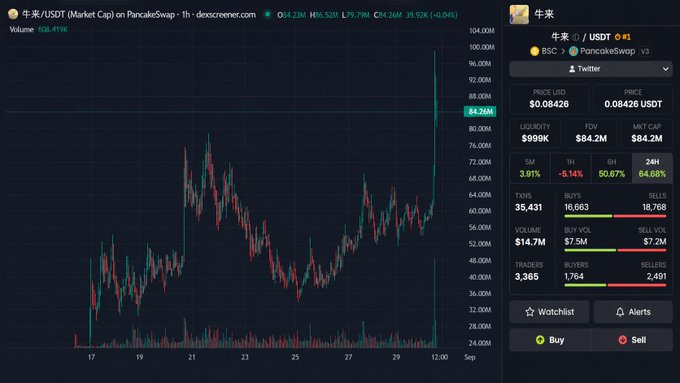
Task: Click the V3 version tag
Action: pyautogui.click(x=645, y=51)
